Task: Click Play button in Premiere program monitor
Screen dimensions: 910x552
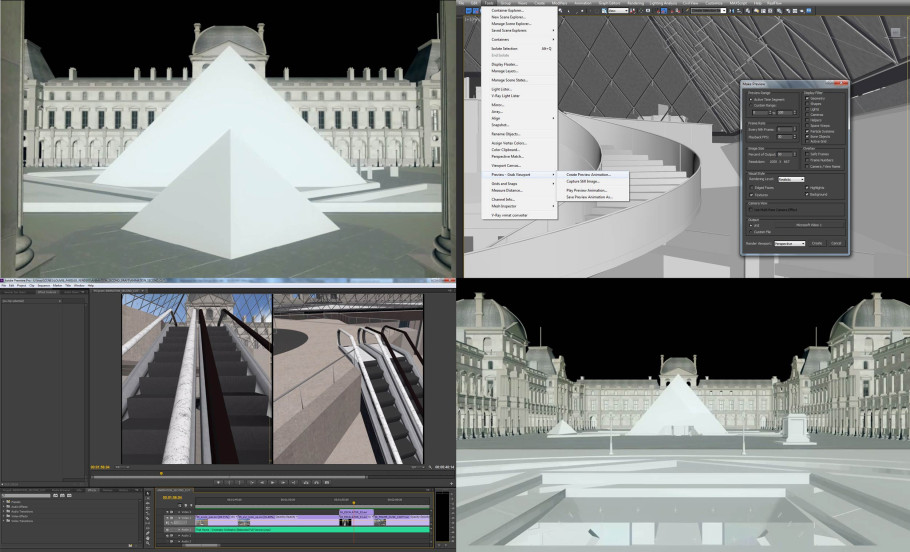Action: (x=273, y=482)
